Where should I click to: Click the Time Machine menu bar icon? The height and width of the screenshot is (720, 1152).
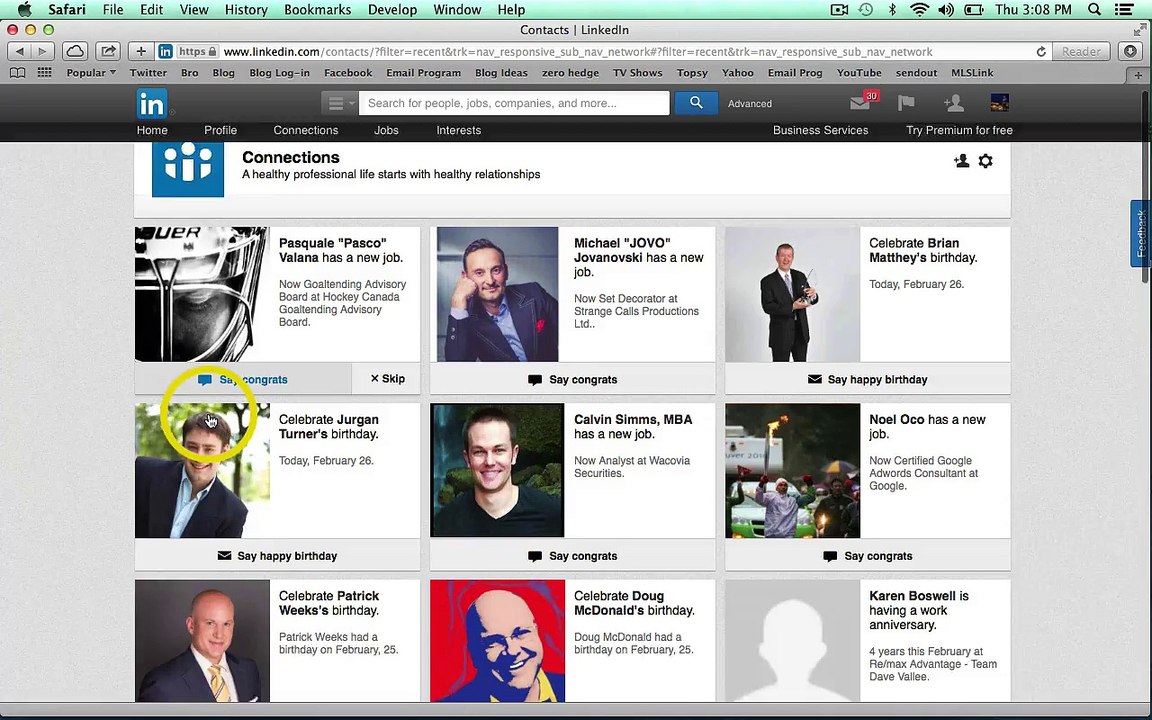(x=866, y=10)
